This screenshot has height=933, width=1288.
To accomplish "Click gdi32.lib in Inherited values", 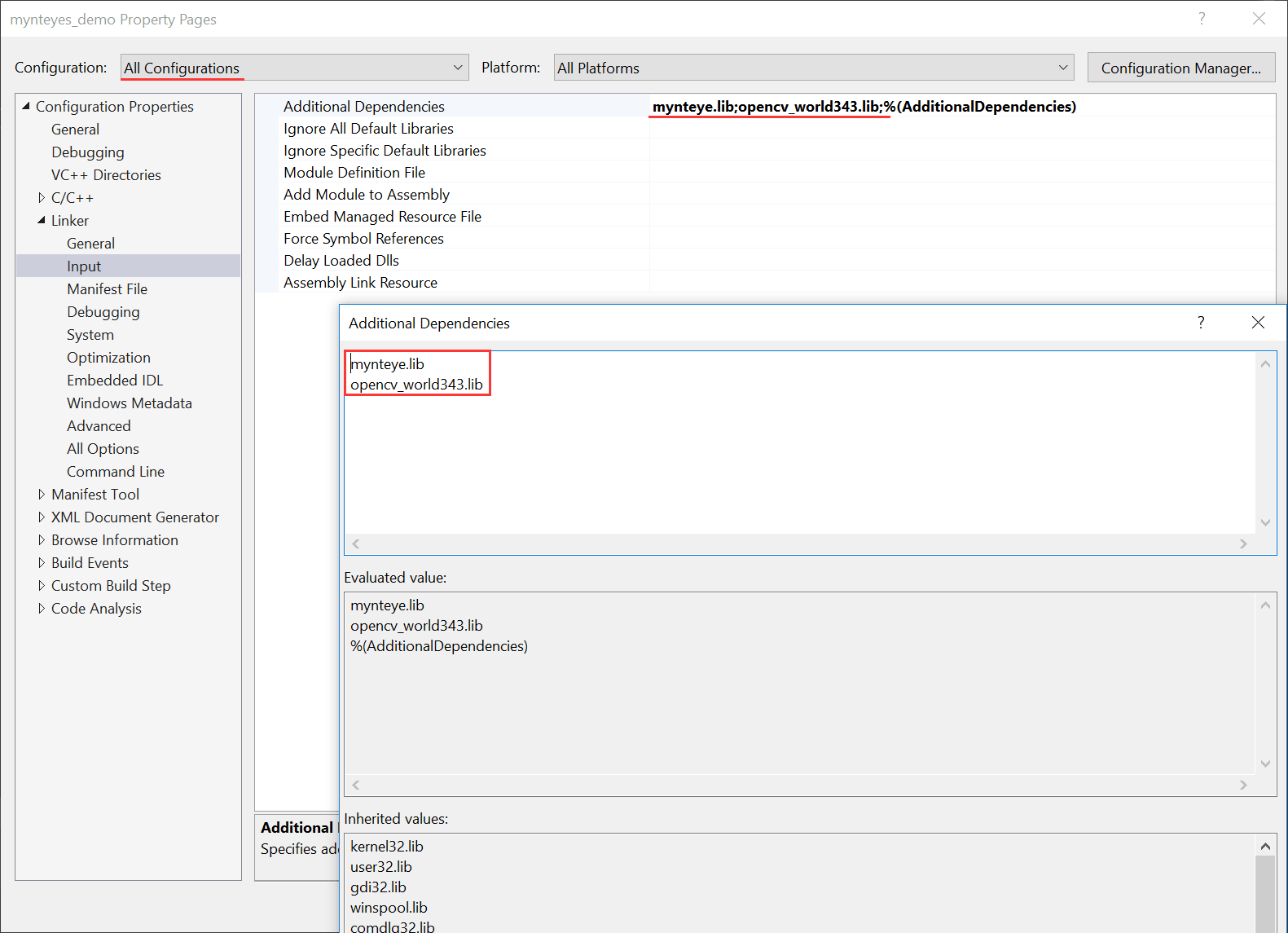I will click(378, 887).
